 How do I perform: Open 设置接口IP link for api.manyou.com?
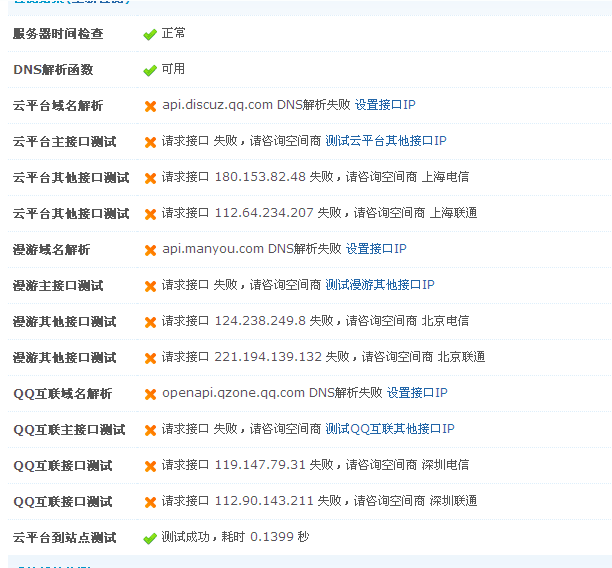coord(376,249)
